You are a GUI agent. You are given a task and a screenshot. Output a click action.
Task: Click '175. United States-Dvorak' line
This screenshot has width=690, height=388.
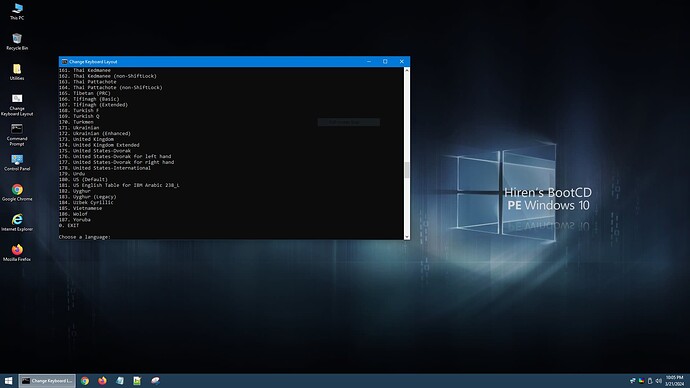(95, 150)
